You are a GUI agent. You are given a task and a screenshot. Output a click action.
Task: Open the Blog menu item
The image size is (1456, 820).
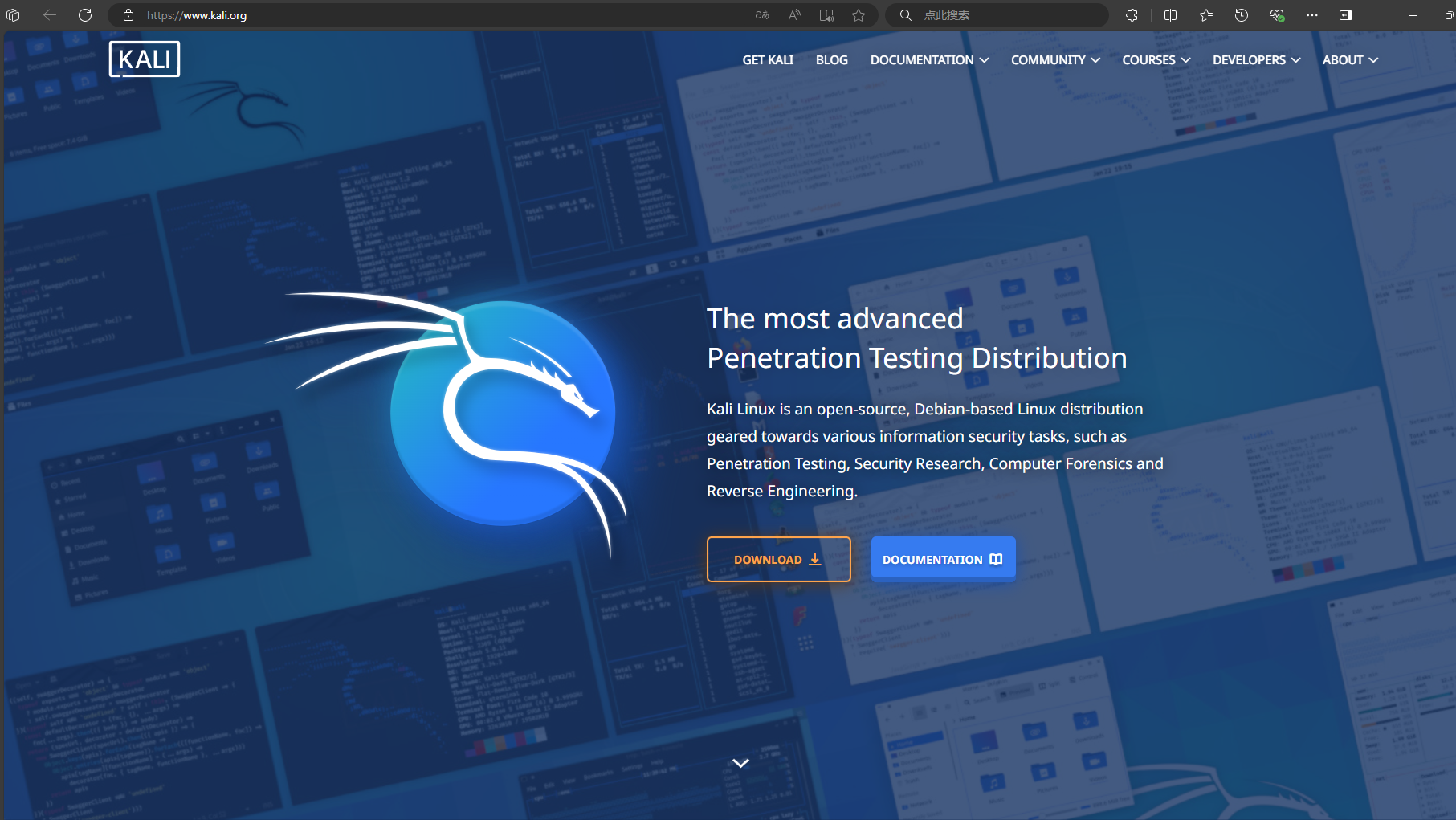pos(831,60)
